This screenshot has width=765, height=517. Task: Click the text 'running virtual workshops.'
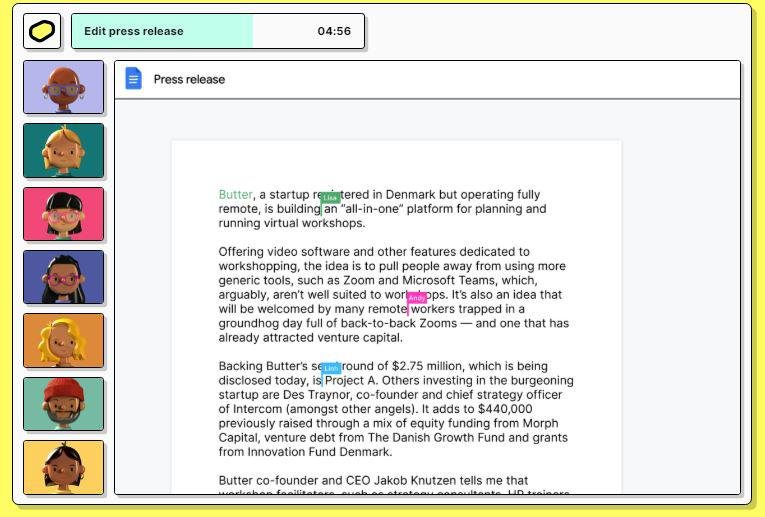[x=292, y=223]
